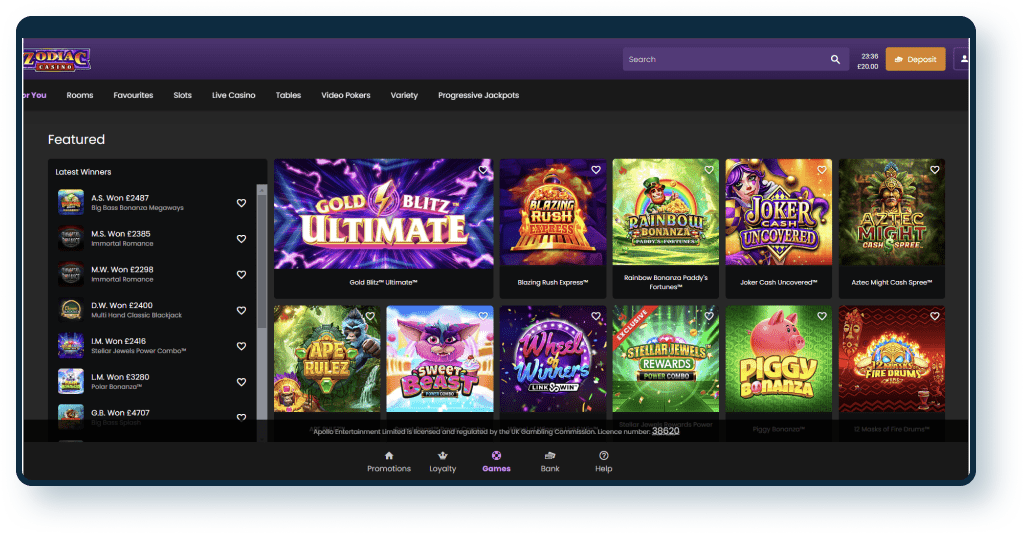Favourite A.S. Big Bass Bonanza Megaways

(241, 203)
